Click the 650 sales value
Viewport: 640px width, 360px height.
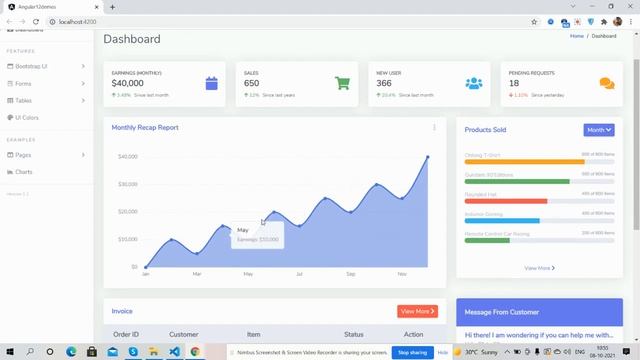pyautogui.click(x=251, y=83)
